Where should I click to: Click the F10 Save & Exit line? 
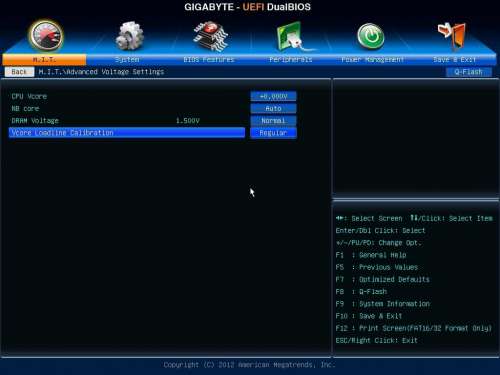tap(369, 316)
